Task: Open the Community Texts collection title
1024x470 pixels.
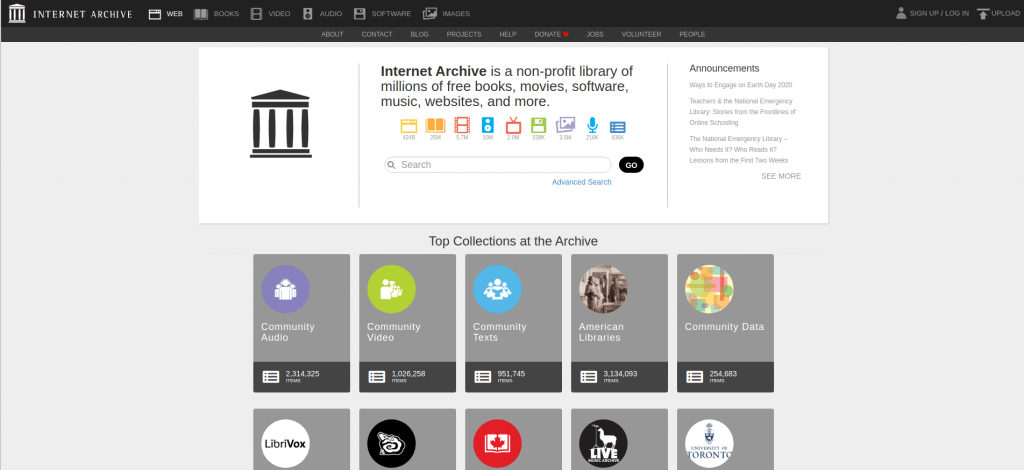Action: (500, 332)
